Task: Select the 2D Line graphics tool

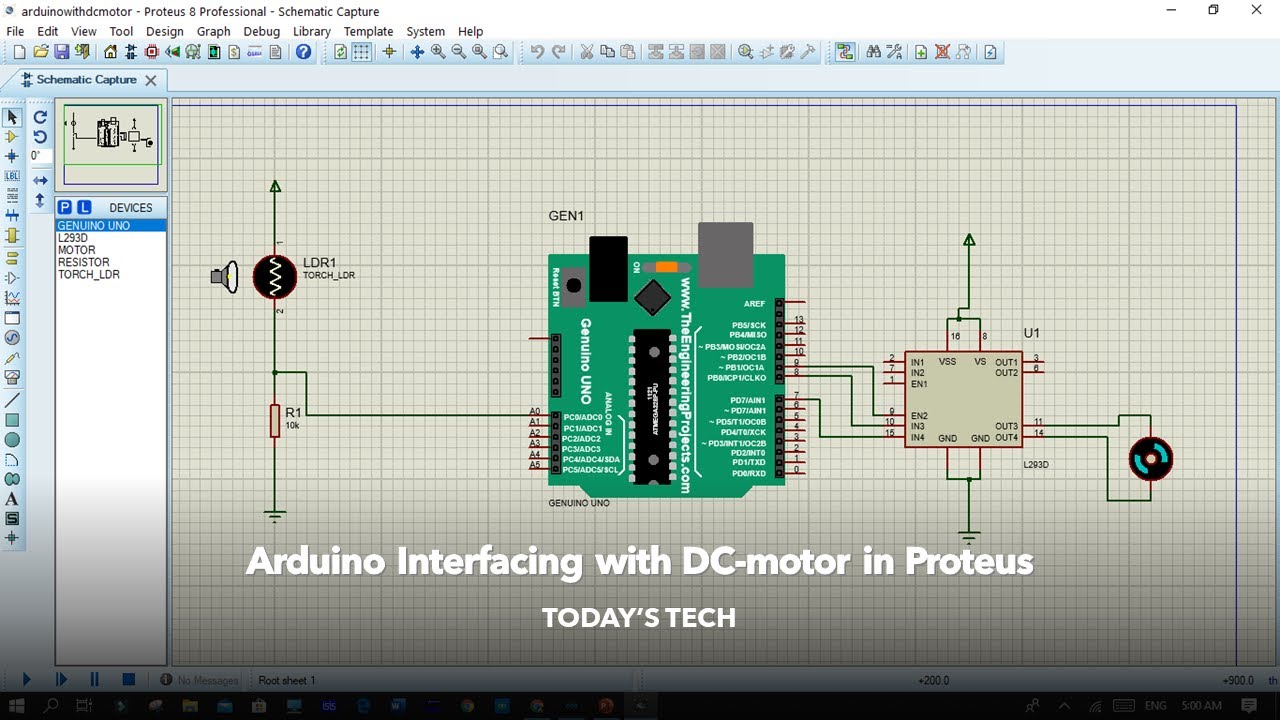Action: pyautogui.click(x=12, y=398)
